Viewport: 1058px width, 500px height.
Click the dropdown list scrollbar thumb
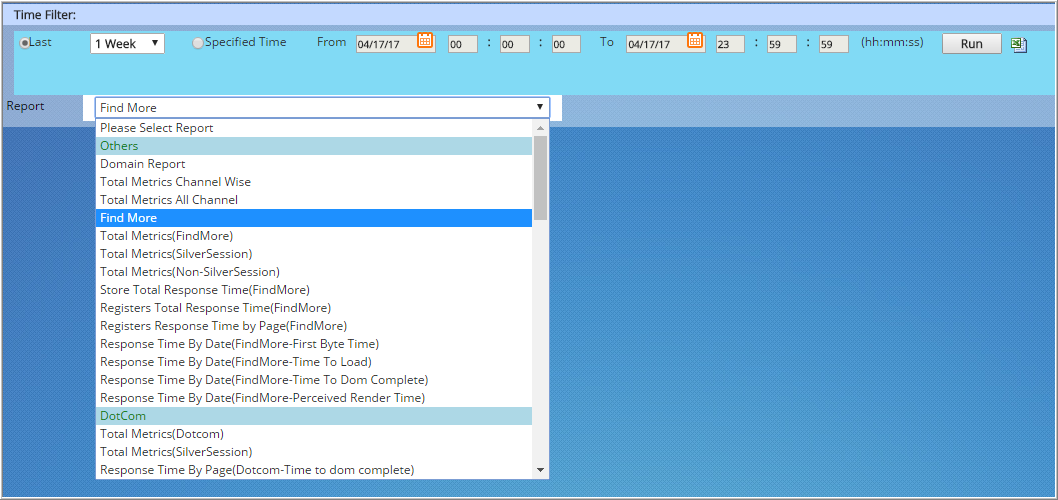(x=540, y=178)
